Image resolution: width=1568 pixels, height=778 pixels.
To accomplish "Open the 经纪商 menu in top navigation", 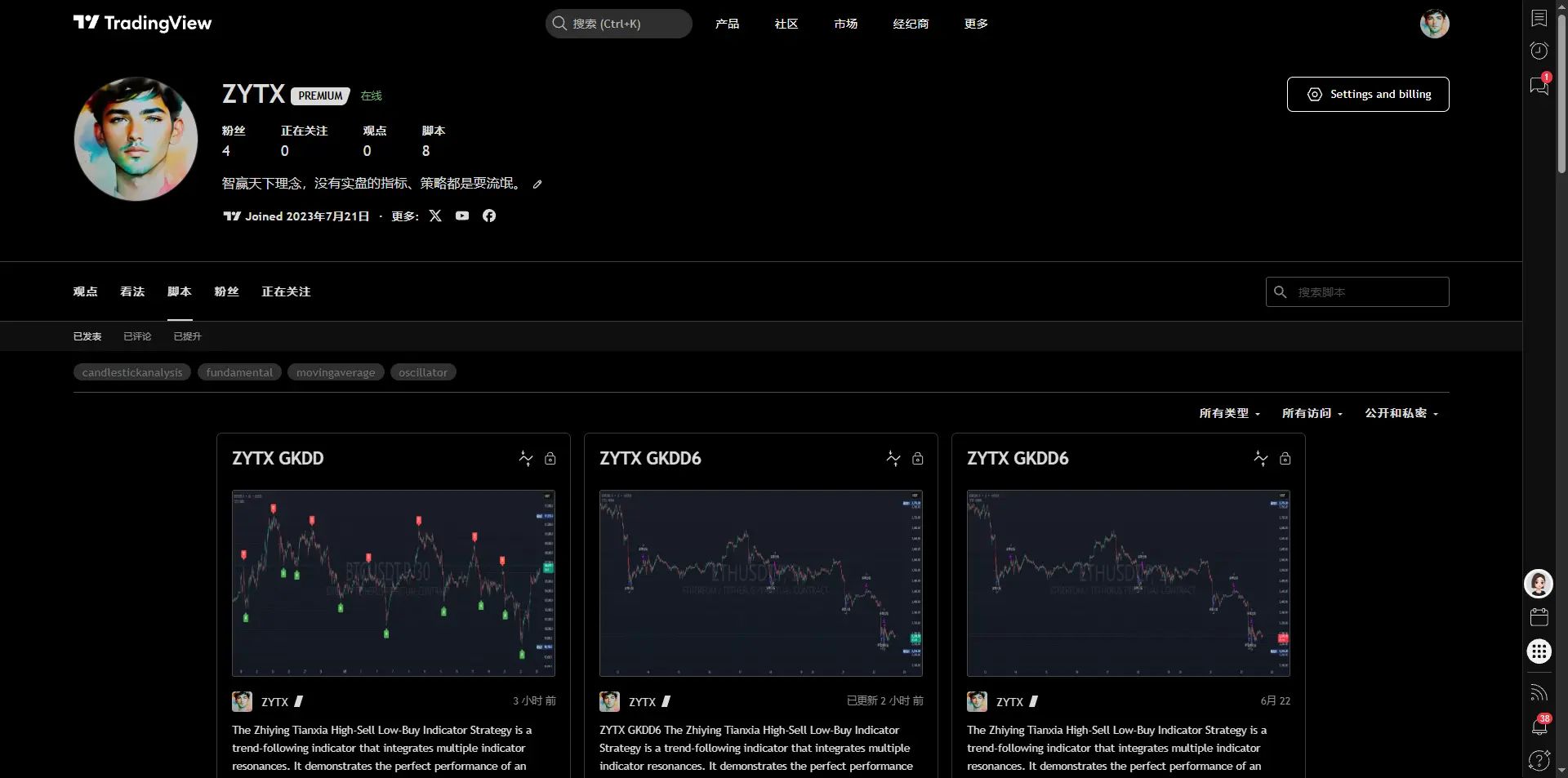I will [x=911, y=24].
